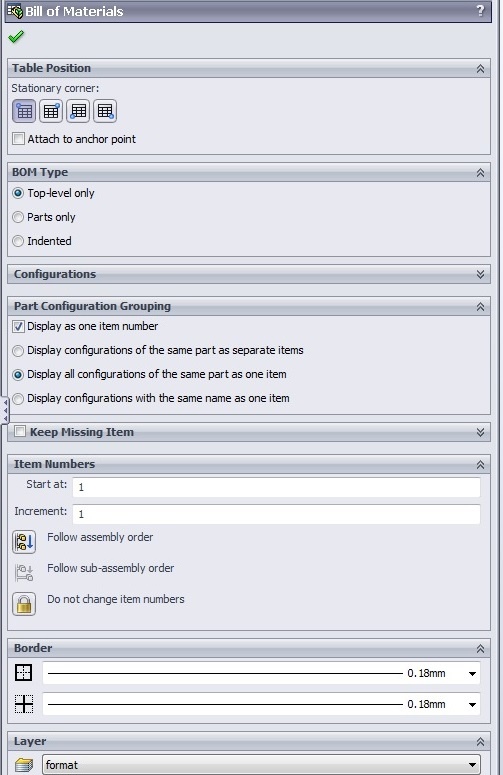Image resolution: width=503 pixels, height=775 pixels.
Task: Choose the Indented BOM type option
Action: coord(18,241)
